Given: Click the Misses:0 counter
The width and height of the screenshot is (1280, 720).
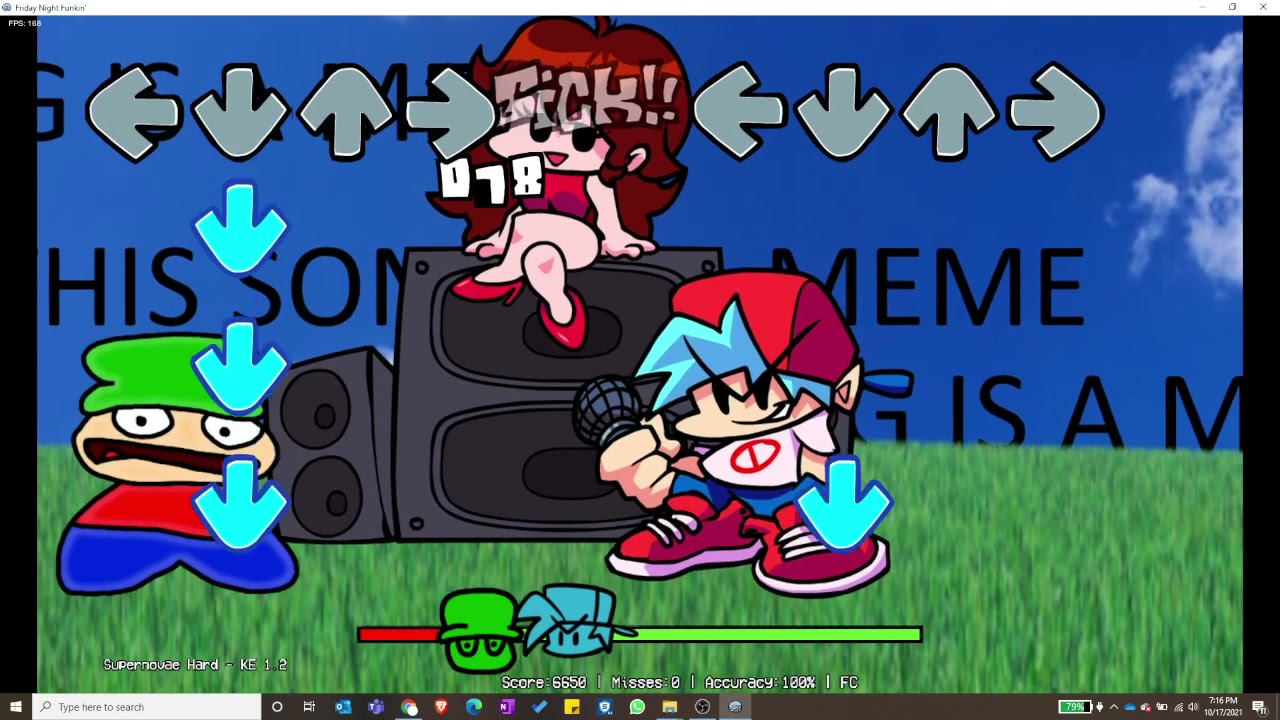Looking at the screenshot, I should [645, 682].
